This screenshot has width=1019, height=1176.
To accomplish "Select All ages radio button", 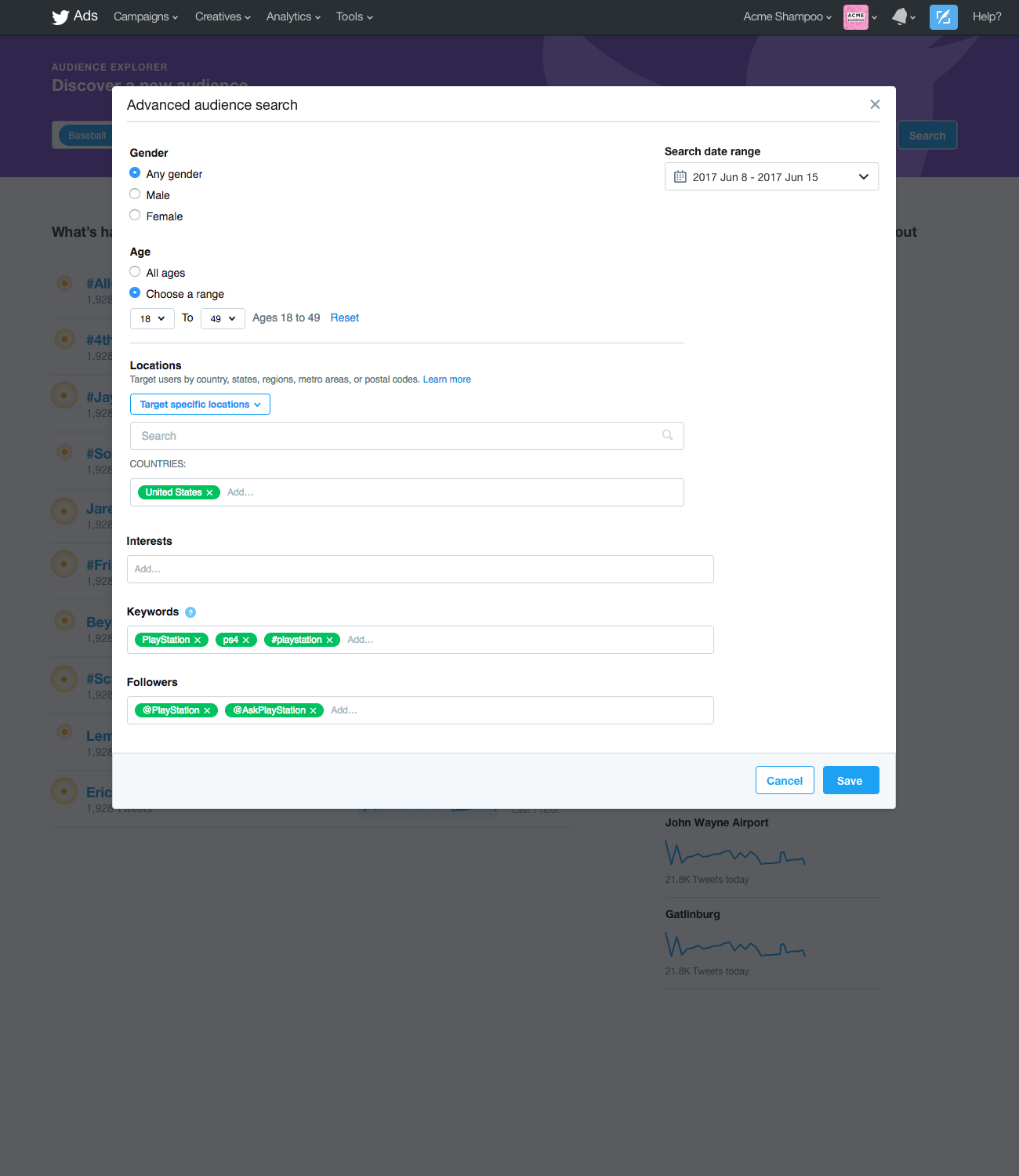I will coord(135,272).
